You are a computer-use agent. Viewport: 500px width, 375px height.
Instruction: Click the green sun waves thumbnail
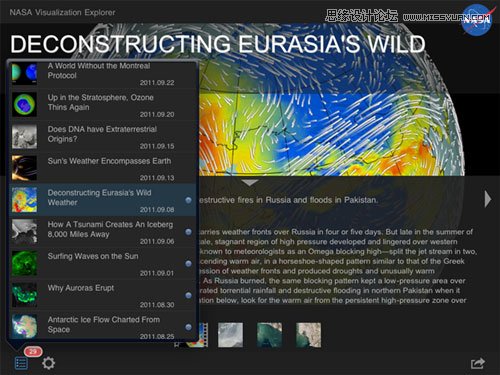click(24, 263)
